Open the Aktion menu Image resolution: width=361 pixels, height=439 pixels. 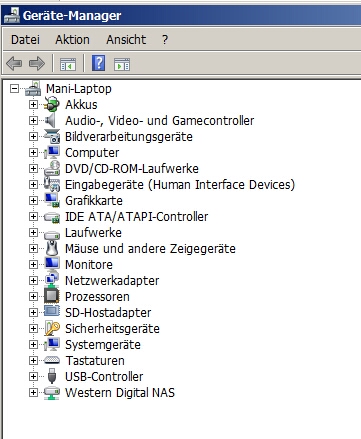pyautogui.click(x=72, y=40)
